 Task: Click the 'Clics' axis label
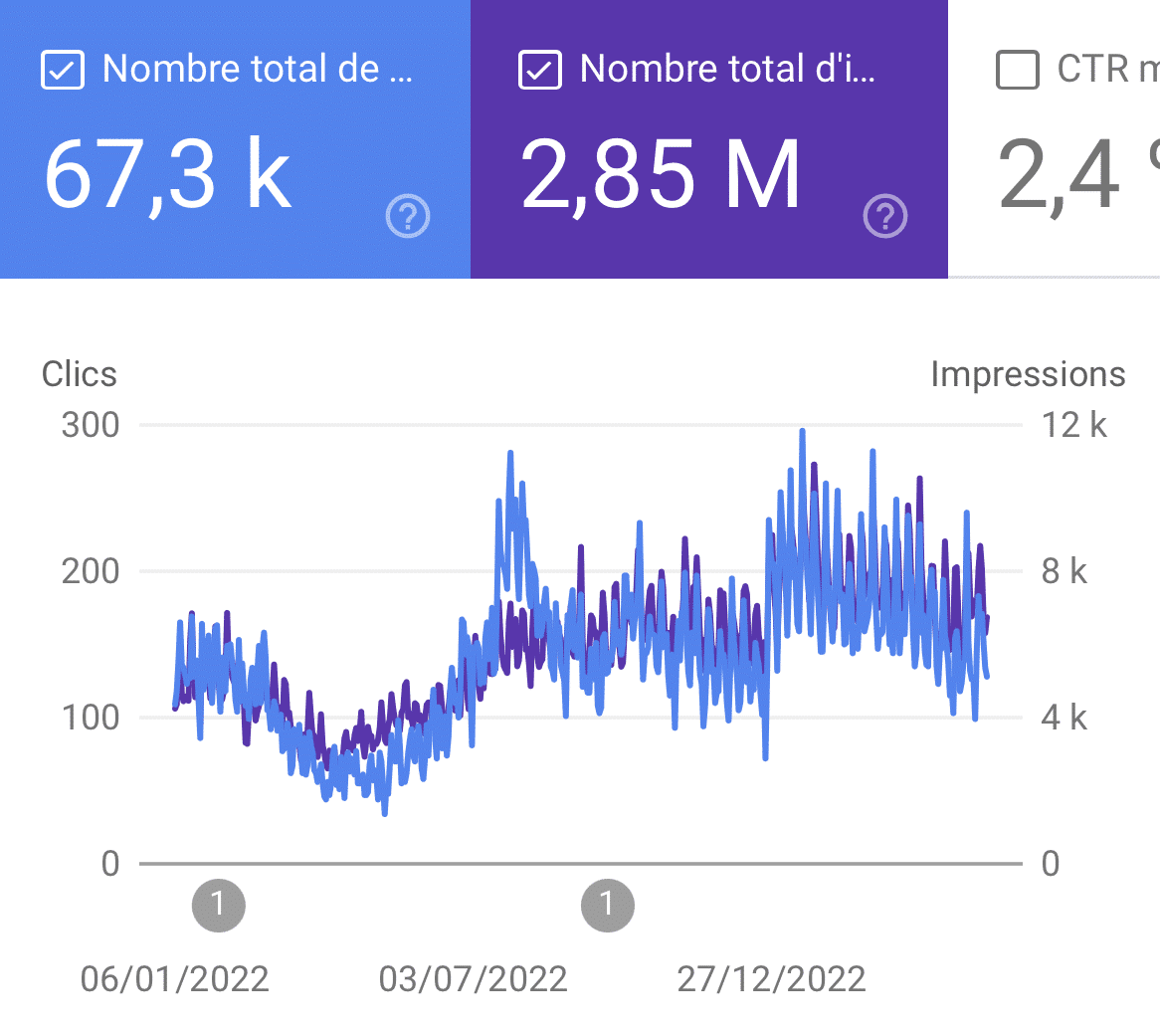pyautogui.click(x=80, y=374)
